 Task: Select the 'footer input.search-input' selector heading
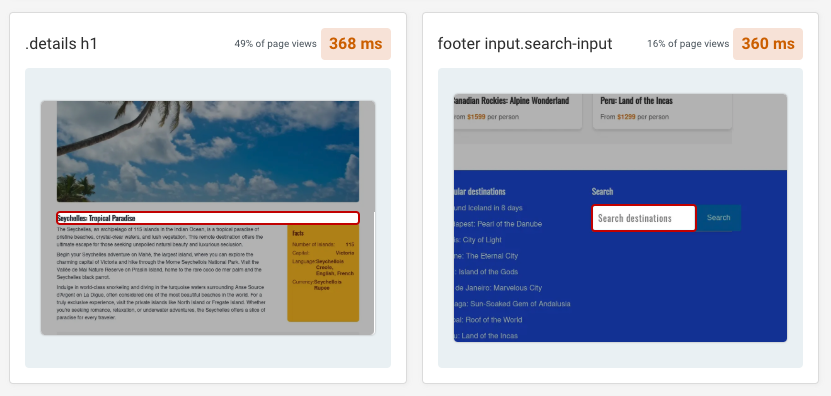pos(525,44)
